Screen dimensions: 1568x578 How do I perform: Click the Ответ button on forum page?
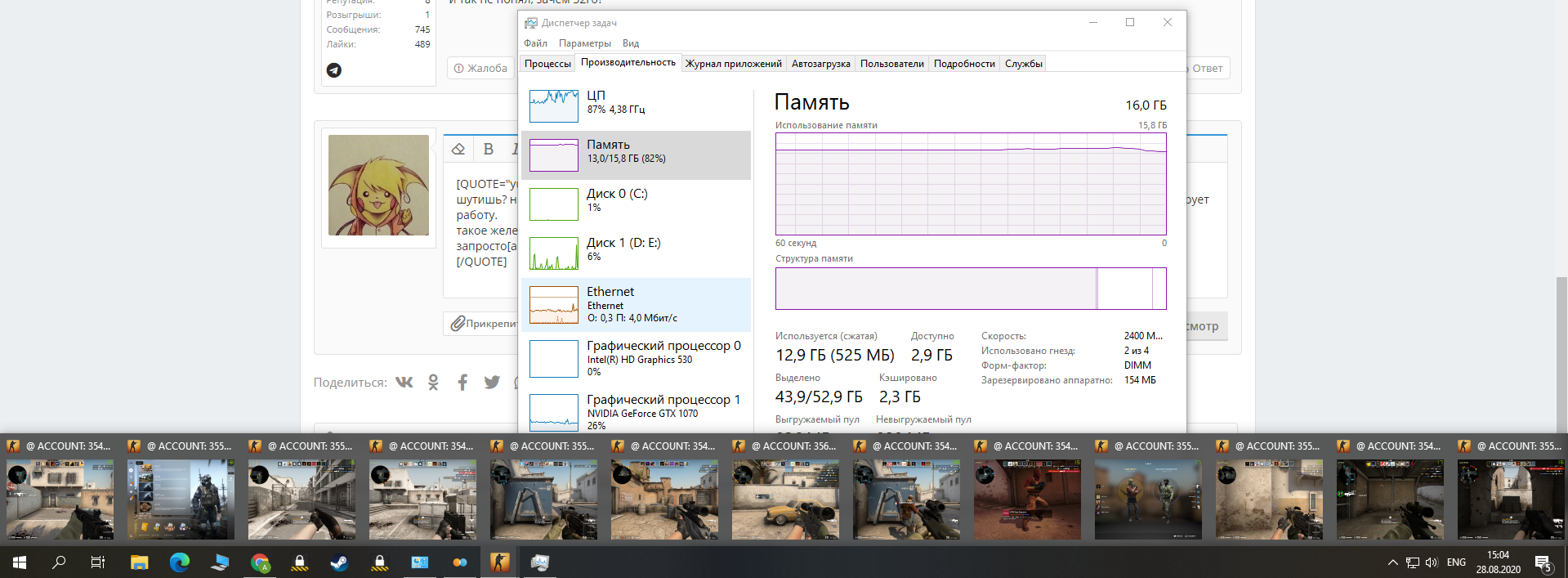pyautogui.click(x=1207, y=68)
